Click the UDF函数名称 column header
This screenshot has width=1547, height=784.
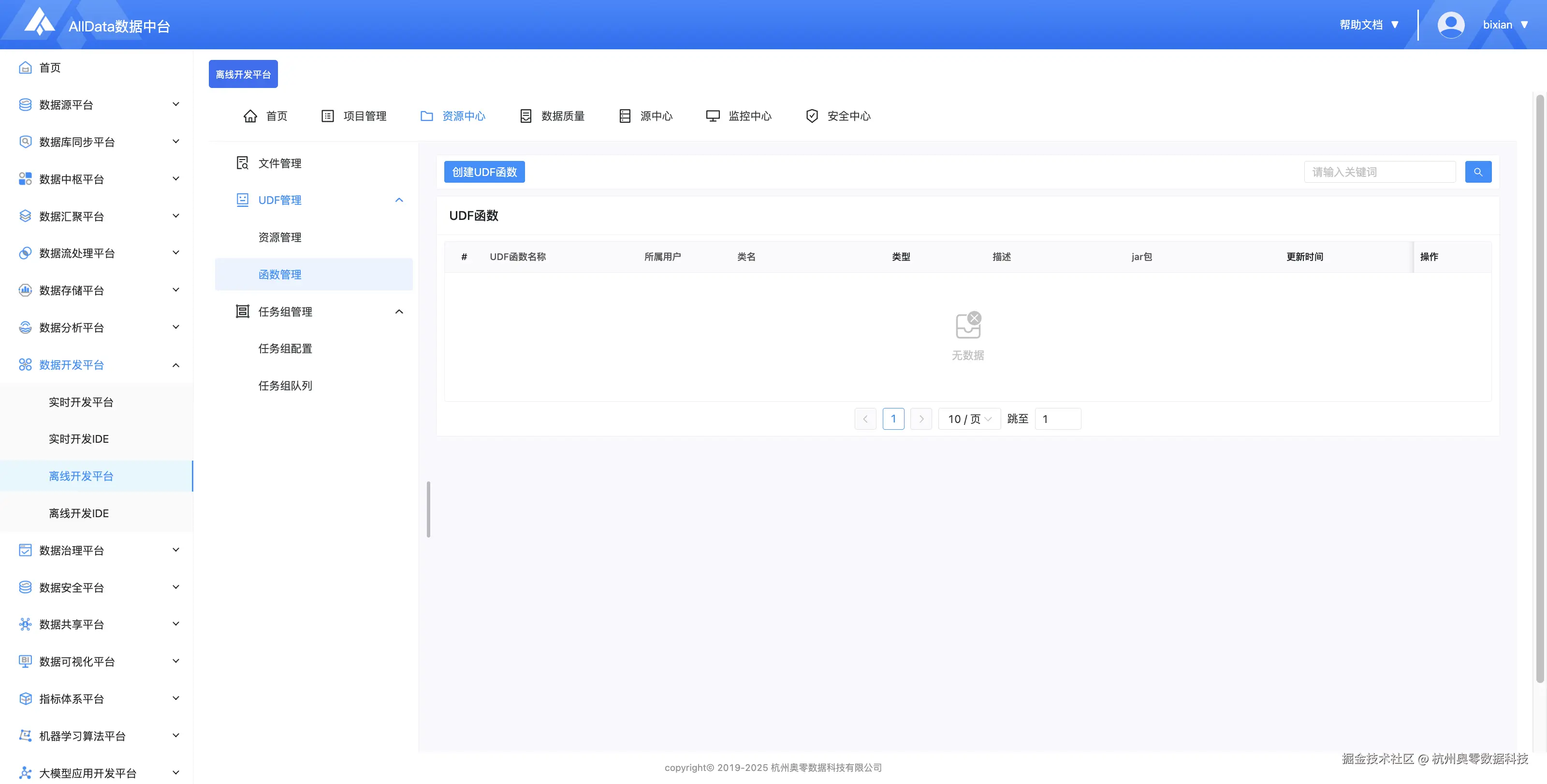click(518, 257)
